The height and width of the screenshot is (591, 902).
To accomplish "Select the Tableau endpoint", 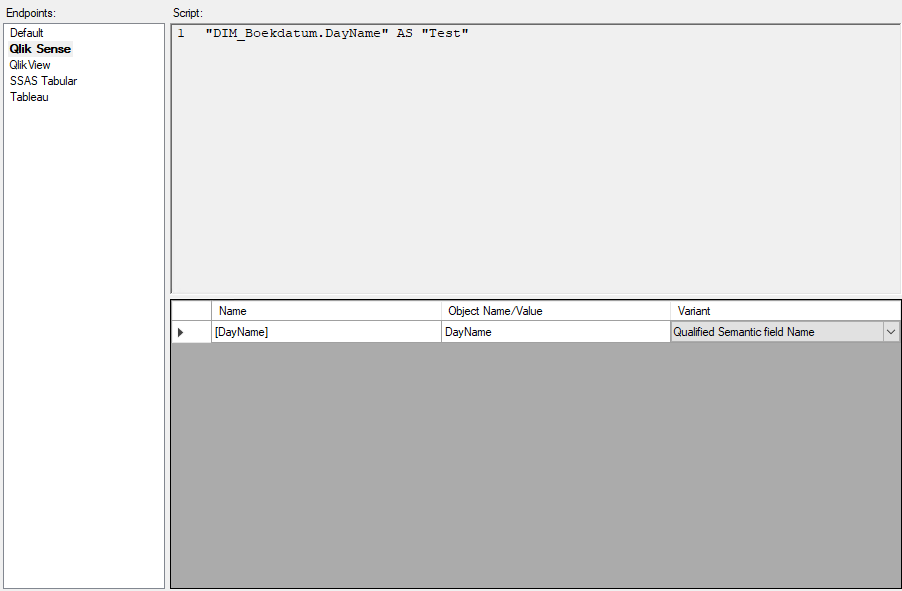I will 29,97.
